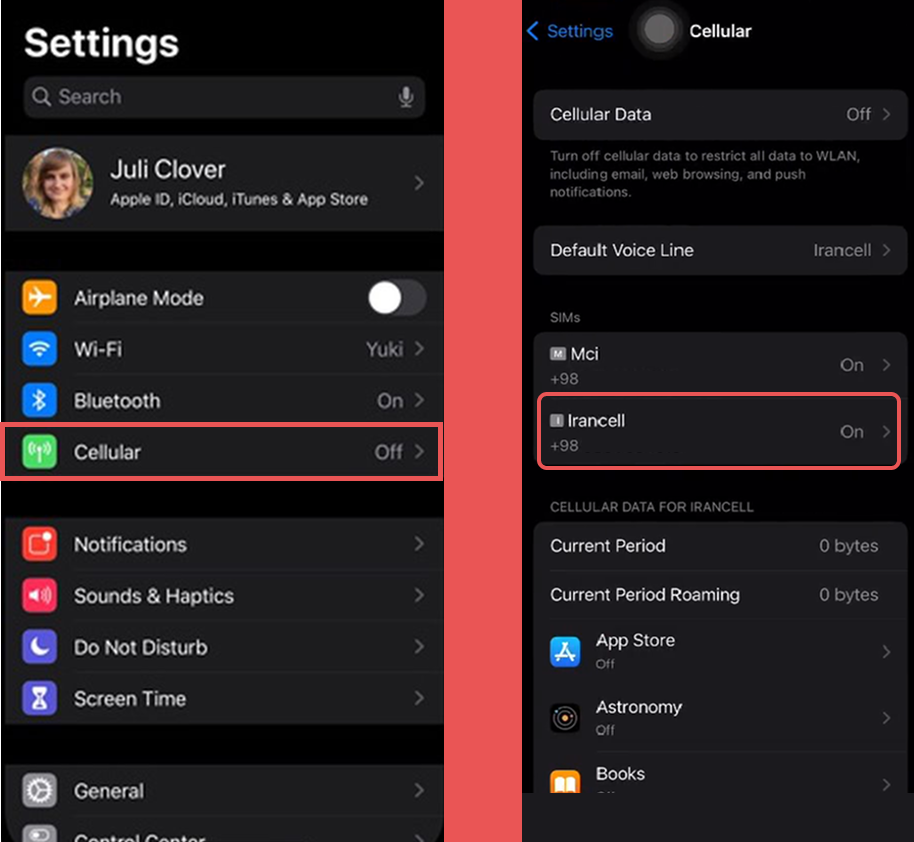Image resolution: width=914 pixels, height=842 pixels.
Task: Tap the Airplane Mode orange icon
Action: [x=40, y=298]
